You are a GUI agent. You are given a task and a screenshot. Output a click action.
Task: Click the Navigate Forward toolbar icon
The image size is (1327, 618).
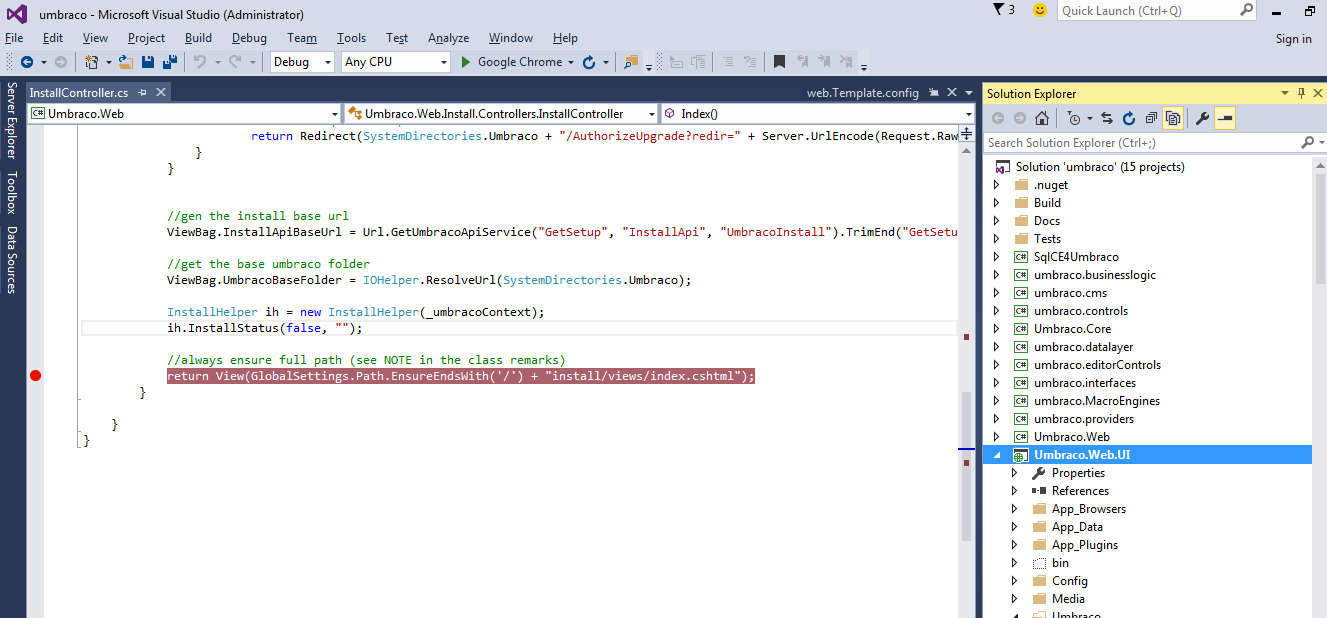click(x=60, y=62)
